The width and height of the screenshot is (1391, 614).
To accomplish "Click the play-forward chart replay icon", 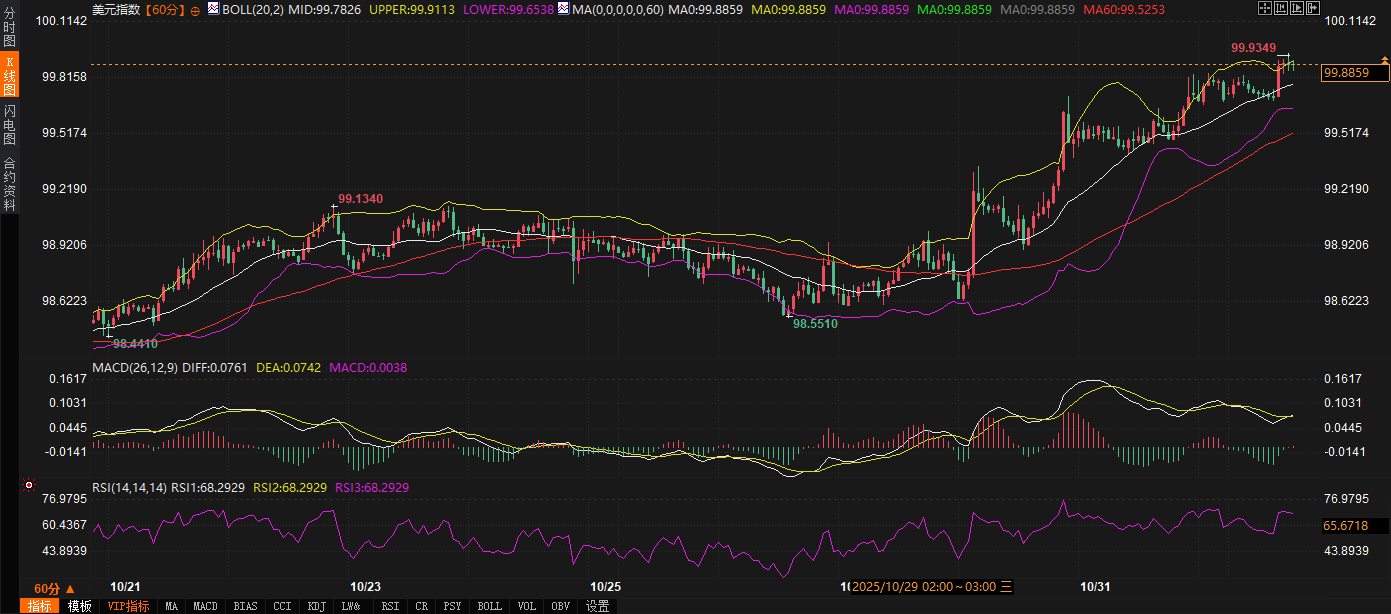I will pos(1298,9).
